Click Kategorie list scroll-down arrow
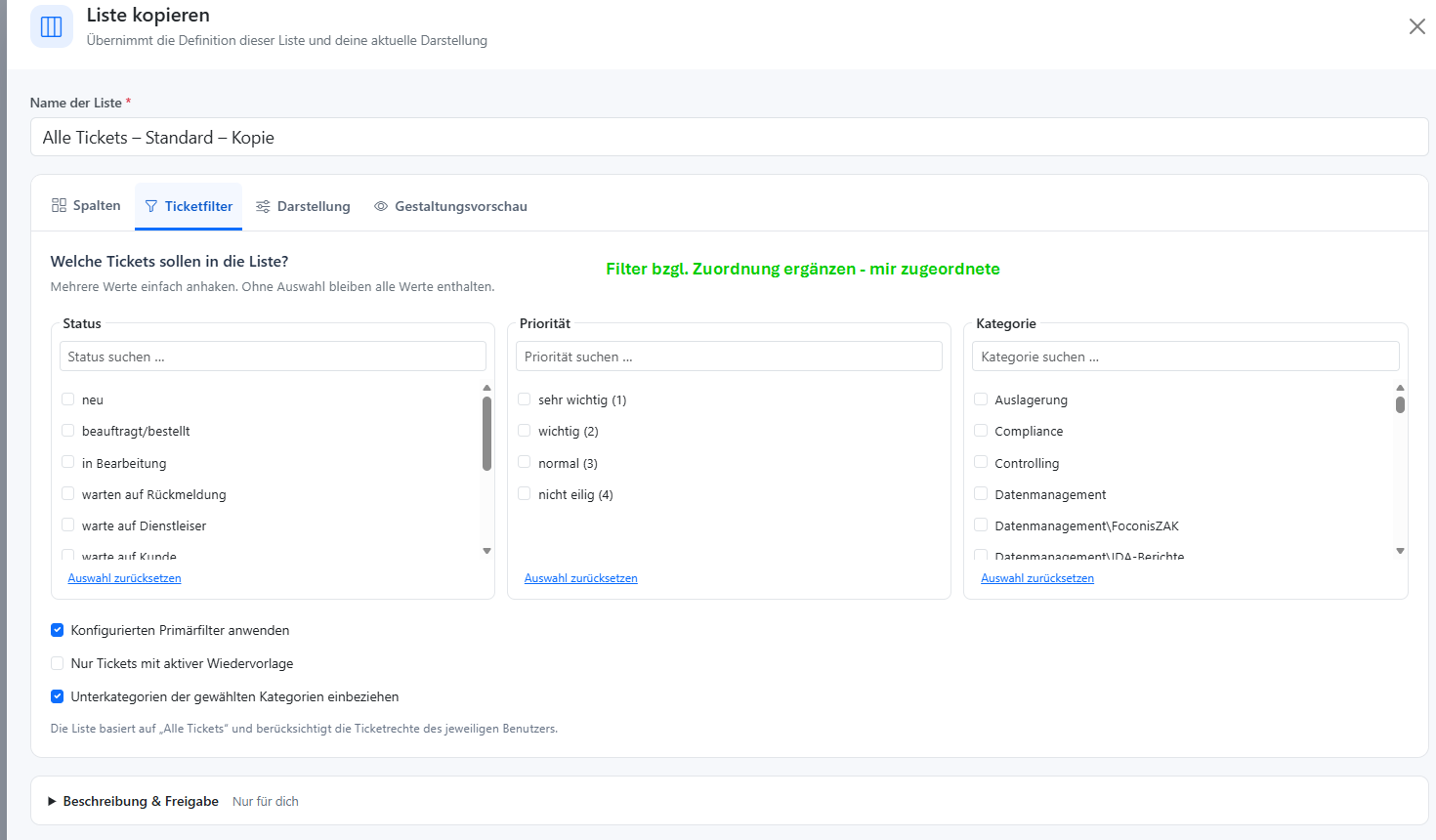 [1400, 551]
